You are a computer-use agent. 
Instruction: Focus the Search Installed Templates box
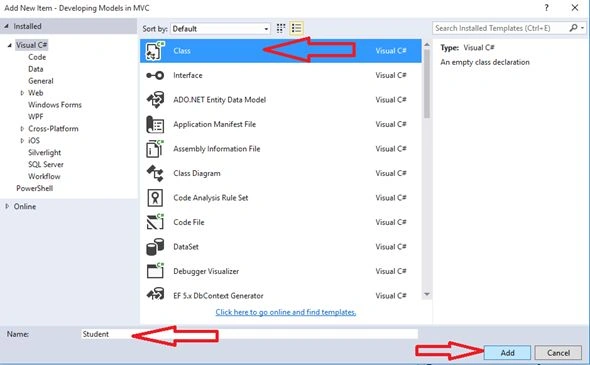[500, 28]
